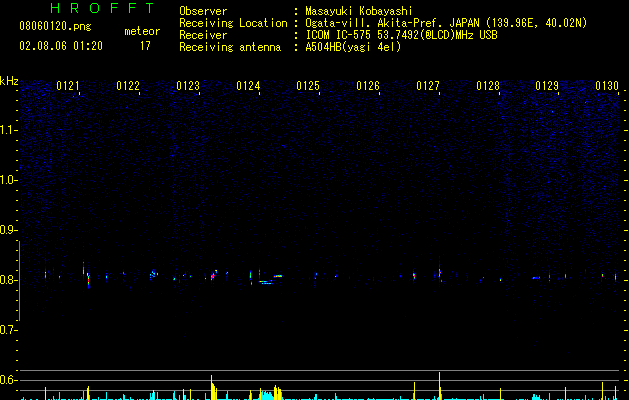Image resolution: width=629 pixels, height=400 pixels.
Task: Click the 0.8 kHz axis label
Action: pos(8,280)
